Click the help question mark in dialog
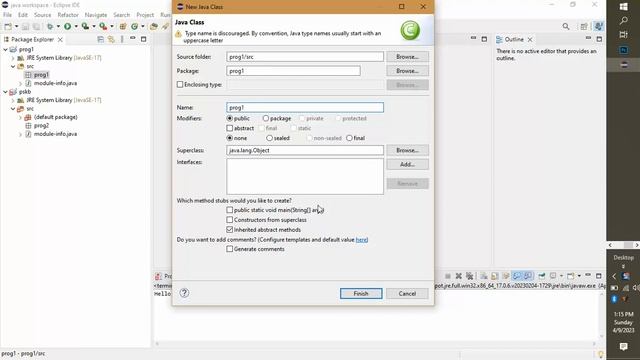This screenshot has width=640, height=360. (184, 293)
